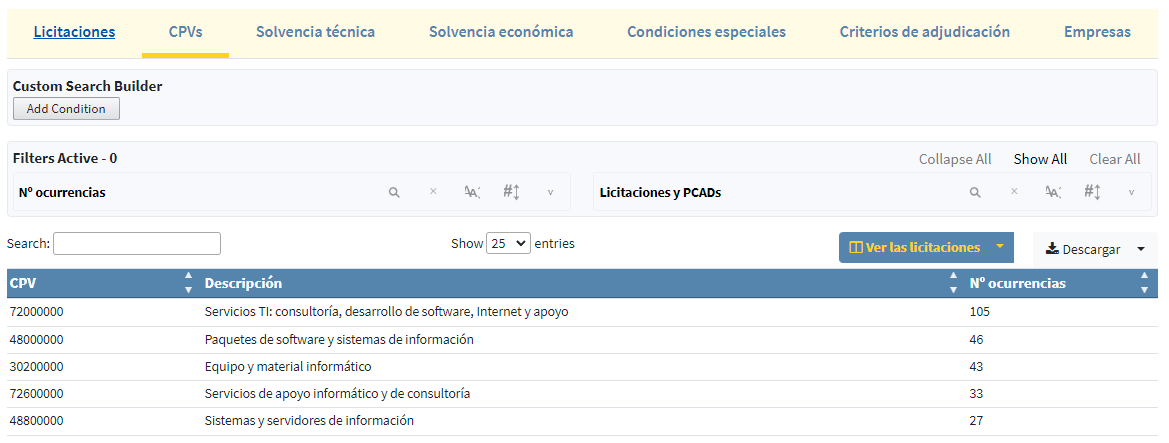Click Show All filter panes
Viewport: 1169px width, 443px height.
point(1040,159)
